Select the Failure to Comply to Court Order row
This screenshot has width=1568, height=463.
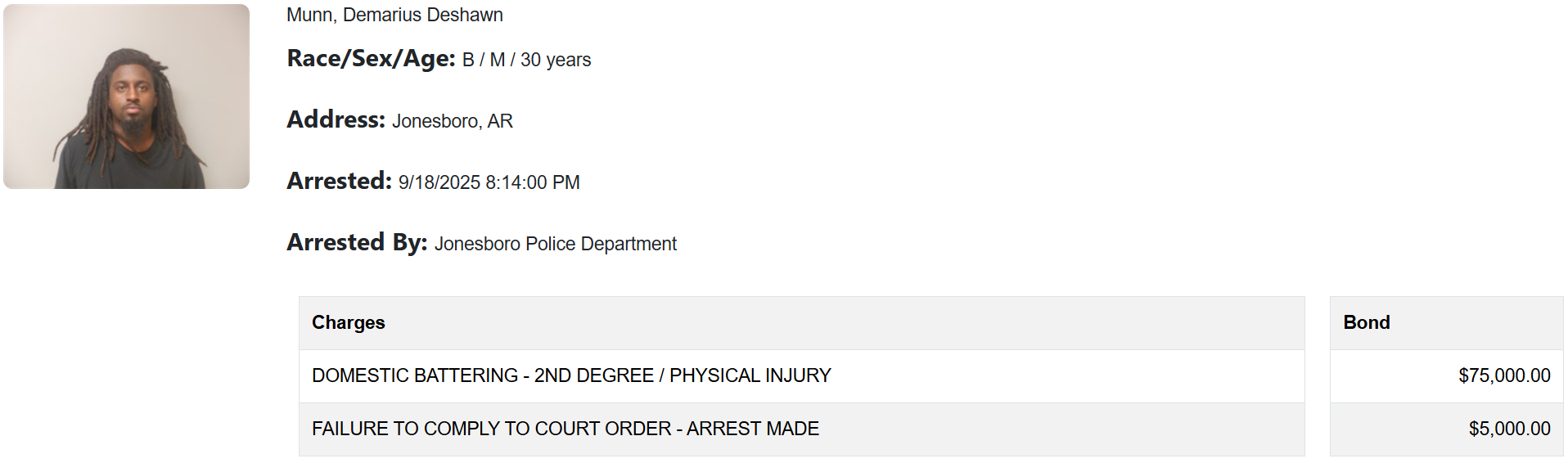(801, 429)
